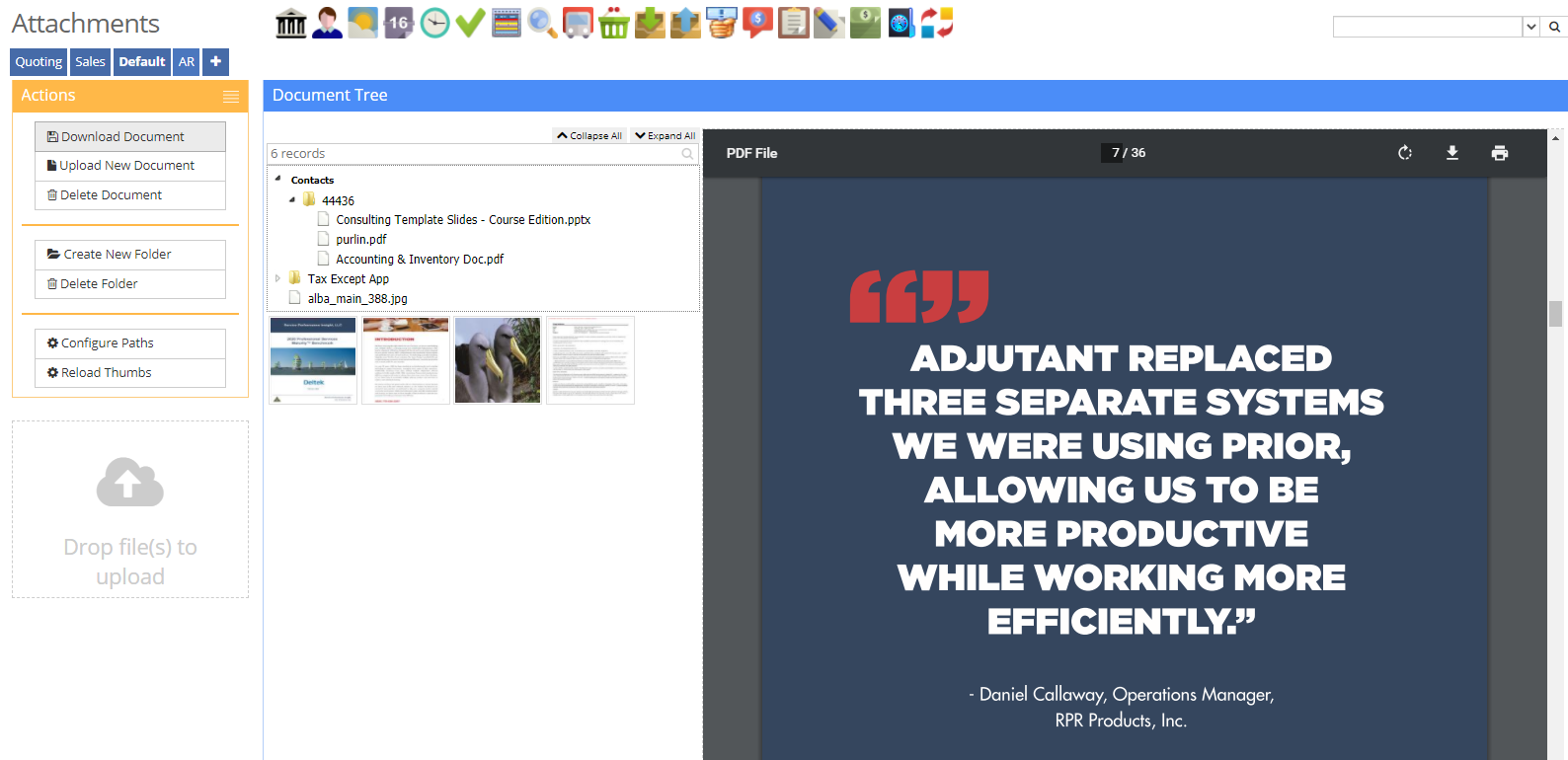
Task: Switch to the Quoting tab
Action: pos(39,61)
